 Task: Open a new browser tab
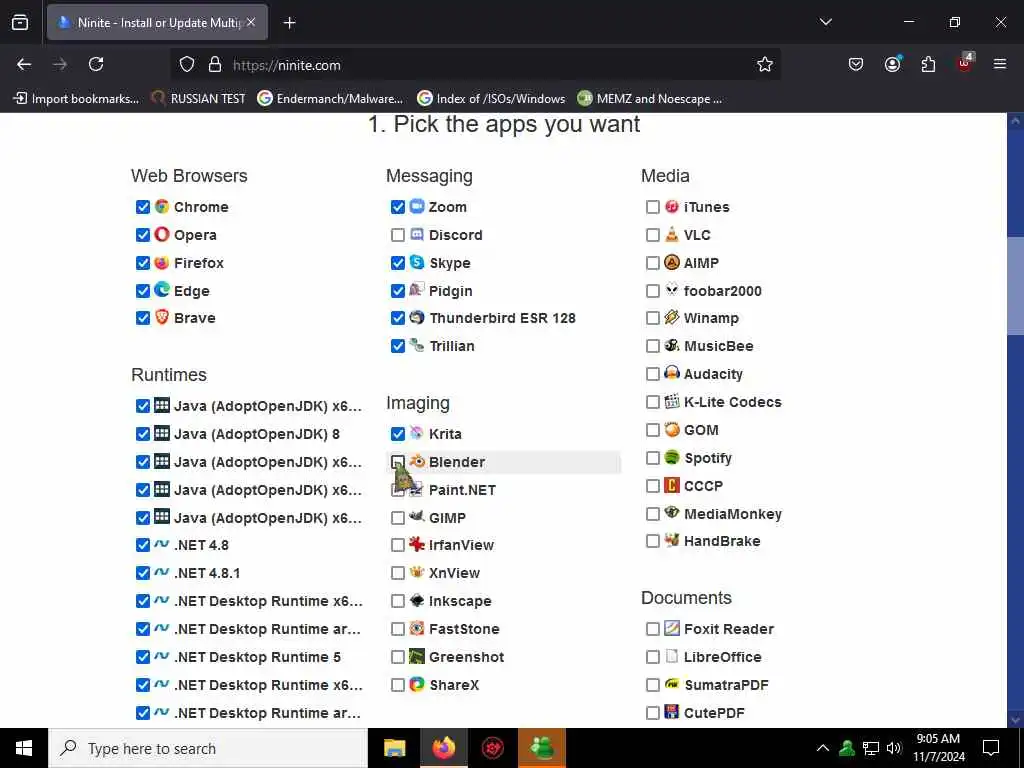coord(289,23)
